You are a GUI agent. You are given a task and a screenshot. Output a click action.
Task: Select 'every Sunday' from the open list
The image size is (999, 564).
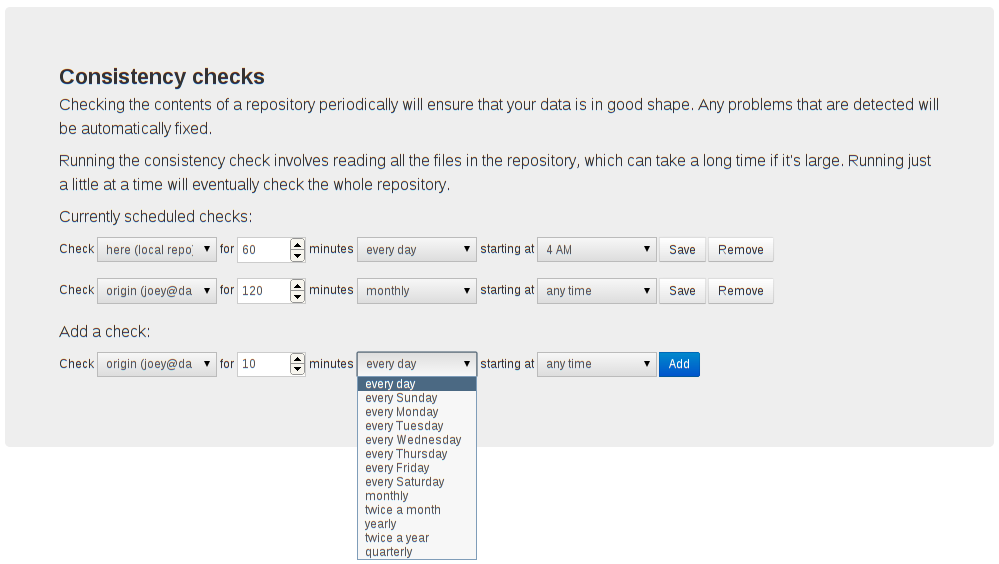(401, 398)
